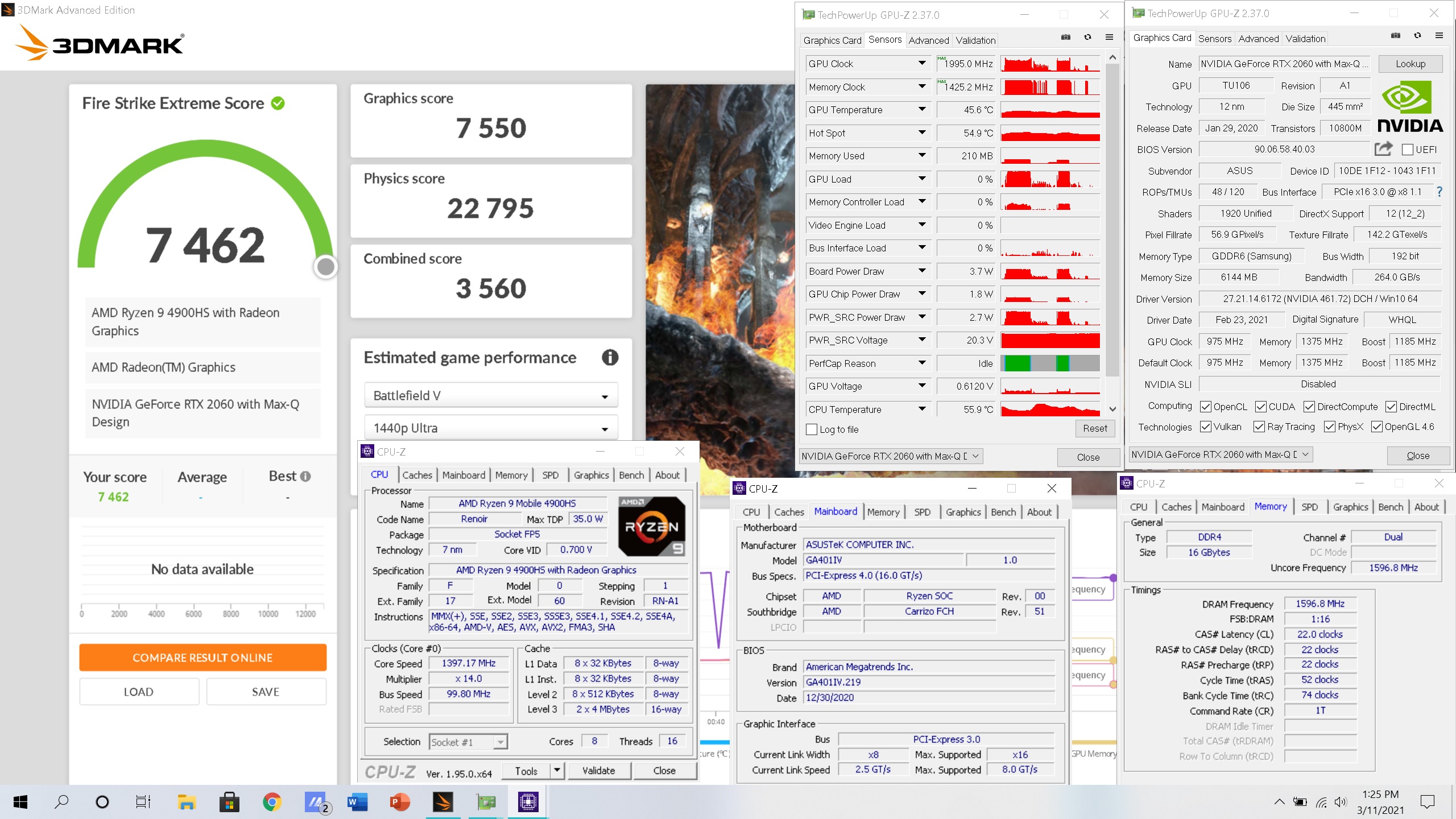Open File Explorer from taskbar
The height and width of the screenshot is (819, 1456).
tap(187, 802)
